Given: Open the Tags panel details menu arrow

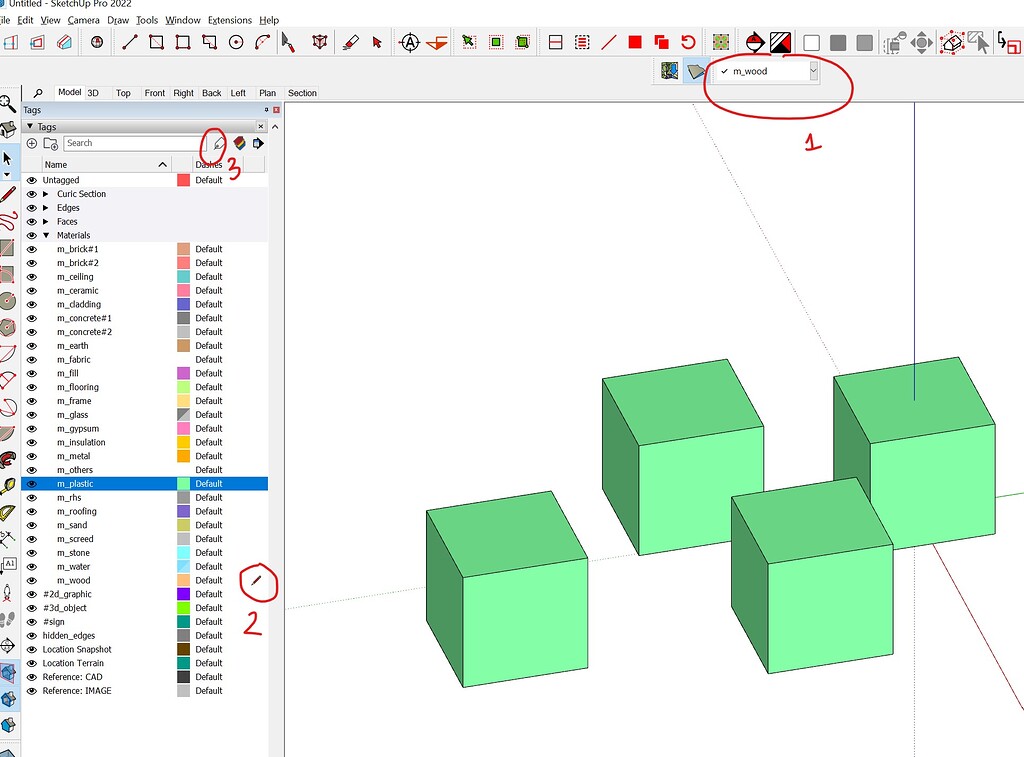Looking at the screenshot, I should pos(258,143).
